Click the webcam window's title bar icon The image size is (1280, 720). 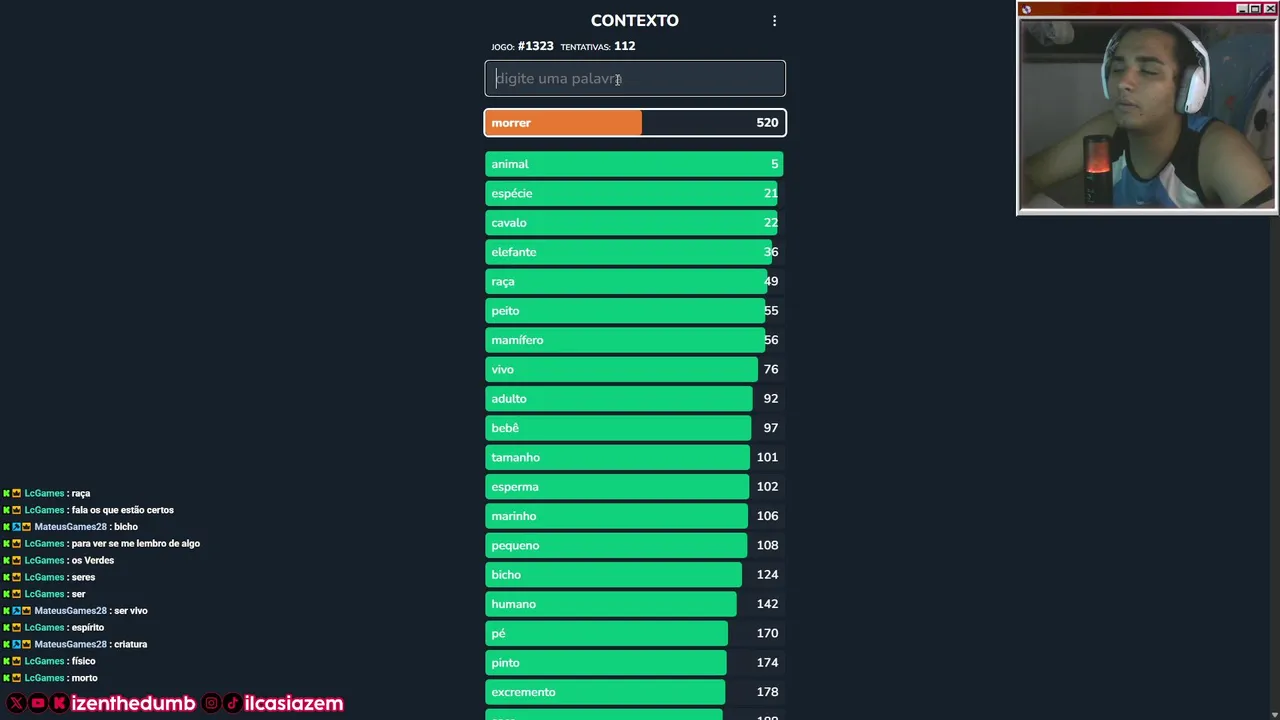[1026, 9]
